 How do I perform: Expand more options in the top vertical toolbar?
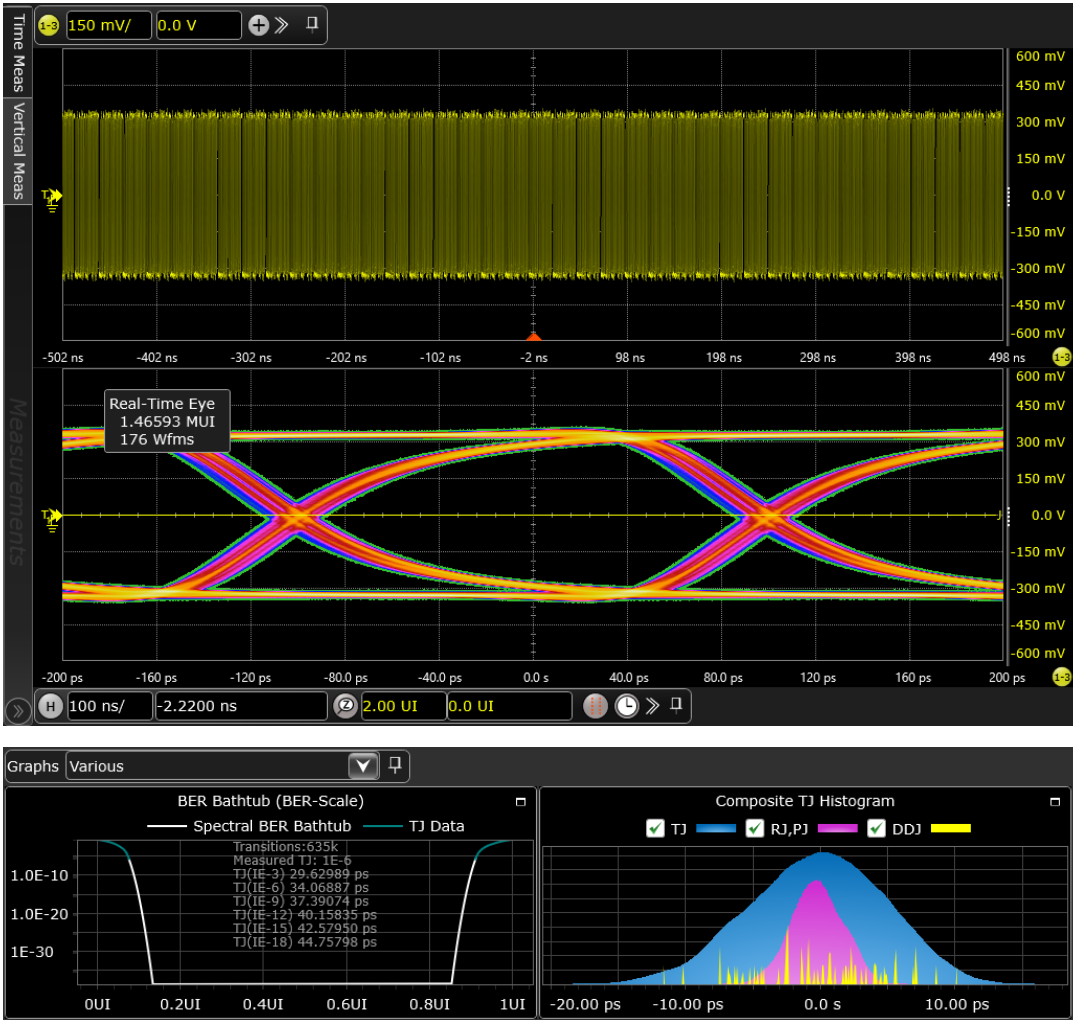[x=282, y=25]
